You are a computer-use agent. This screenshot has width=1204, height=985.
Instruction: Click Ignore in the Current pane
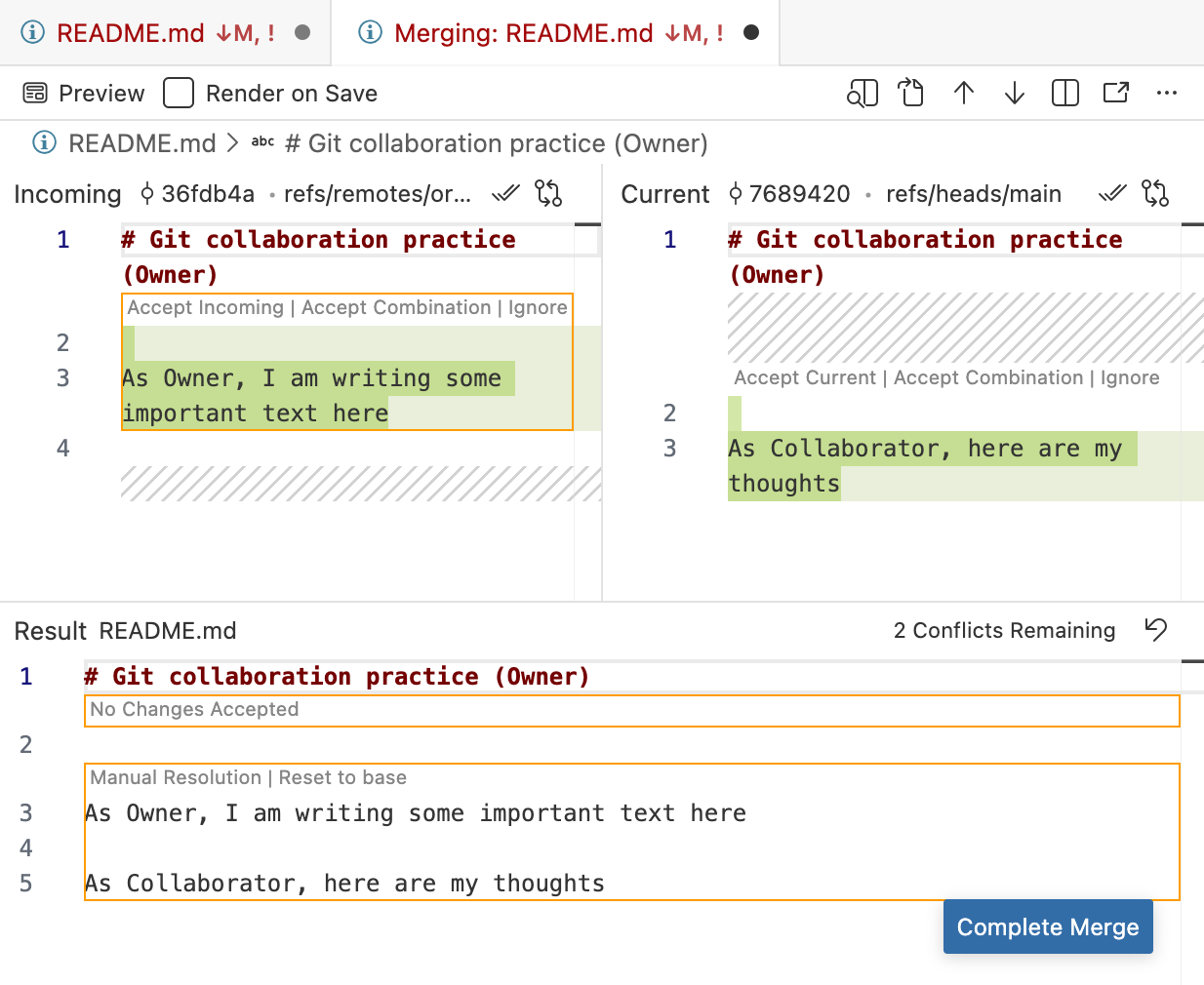(1130, 377)
